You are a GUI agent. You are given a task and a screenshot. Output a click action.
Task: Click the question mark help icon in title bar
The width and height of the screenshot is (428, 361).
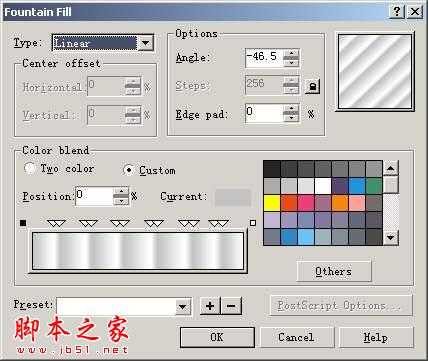click(397, 12)
